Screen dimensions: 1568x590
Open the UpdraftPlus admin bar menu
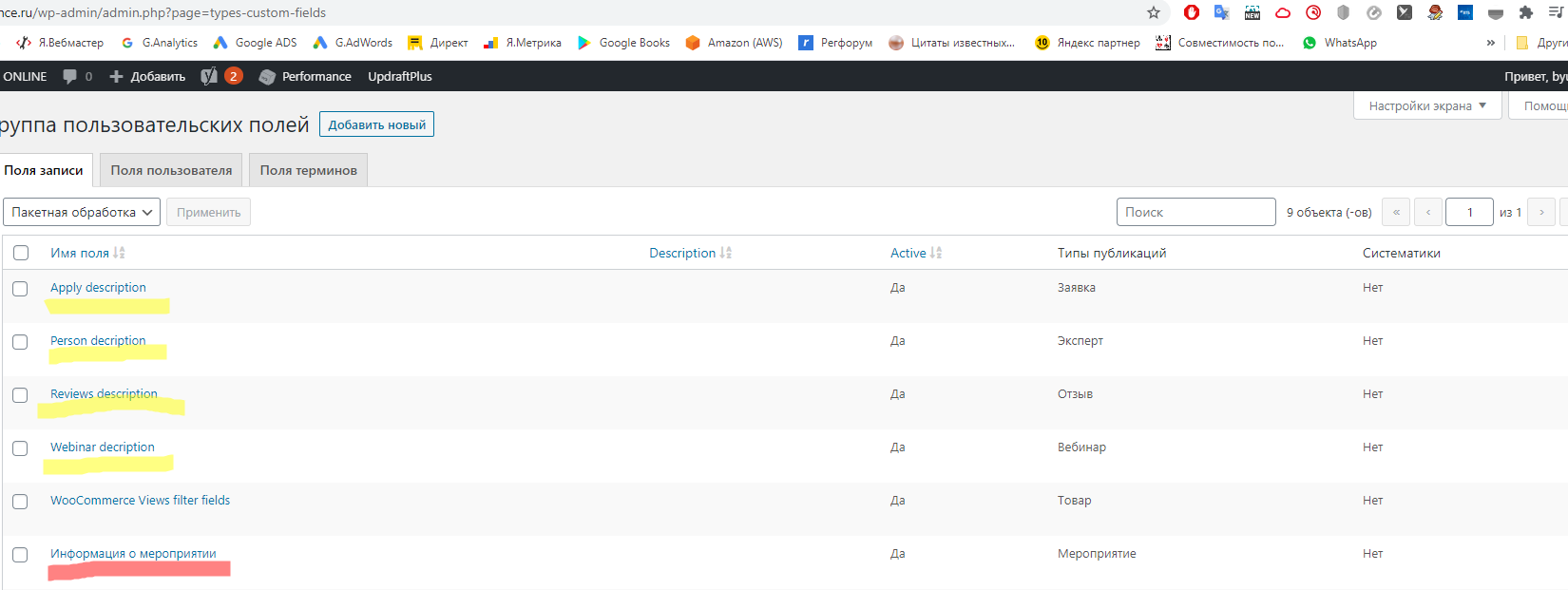point(400,76)
